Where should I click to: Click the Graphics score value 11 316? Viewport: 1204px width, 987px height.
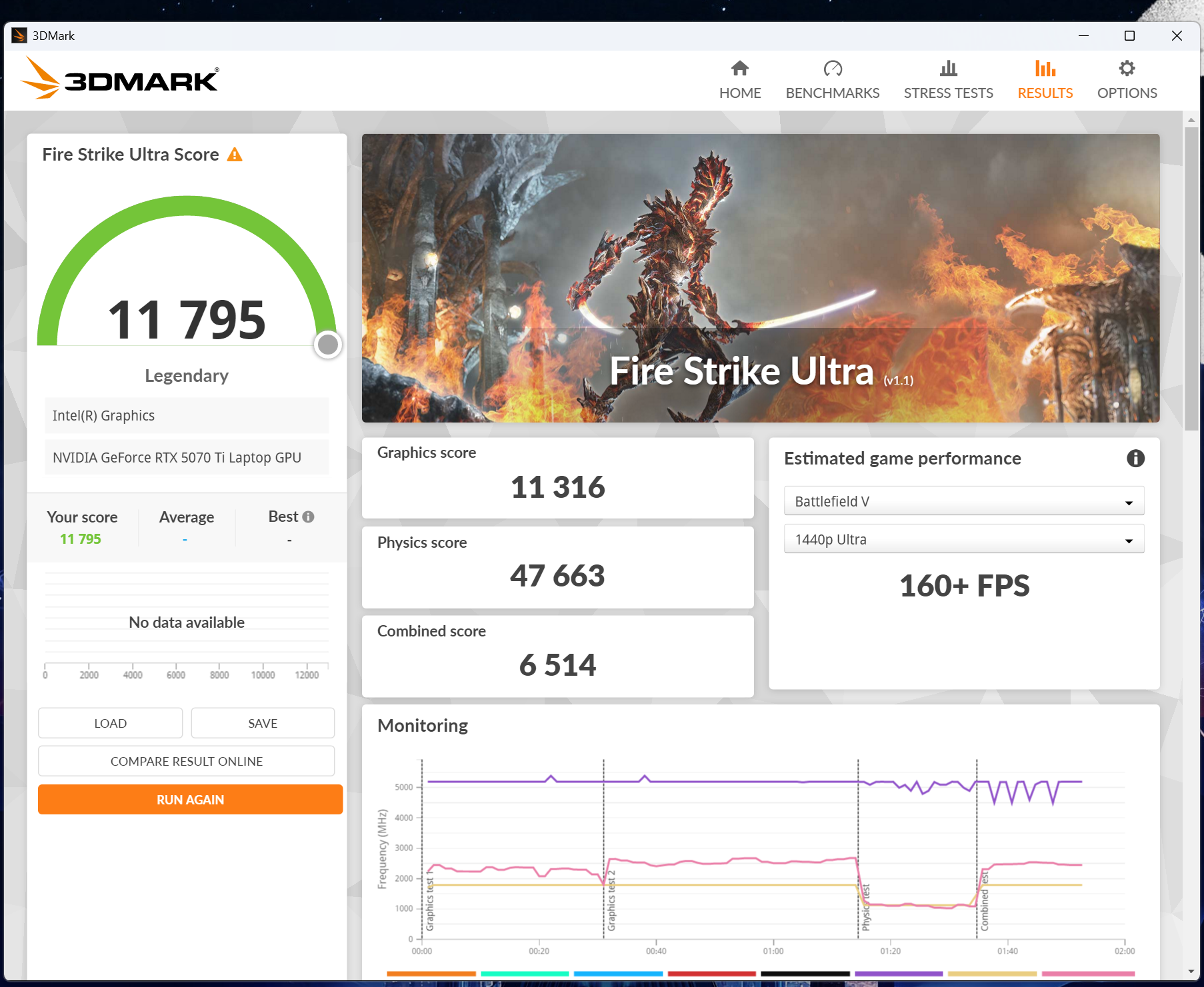click(x=558, y=487)
